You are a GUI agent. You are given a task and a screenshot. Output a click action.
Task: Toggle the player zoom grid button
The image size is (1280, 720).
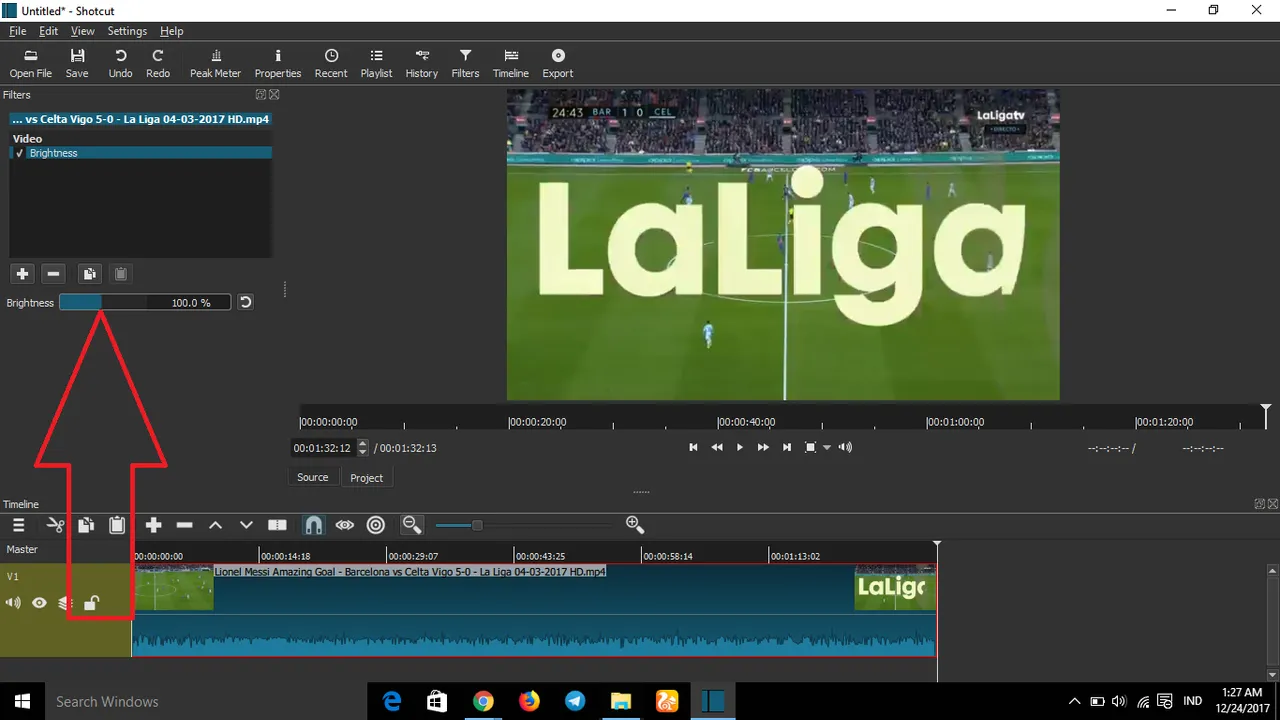[811, 447]
